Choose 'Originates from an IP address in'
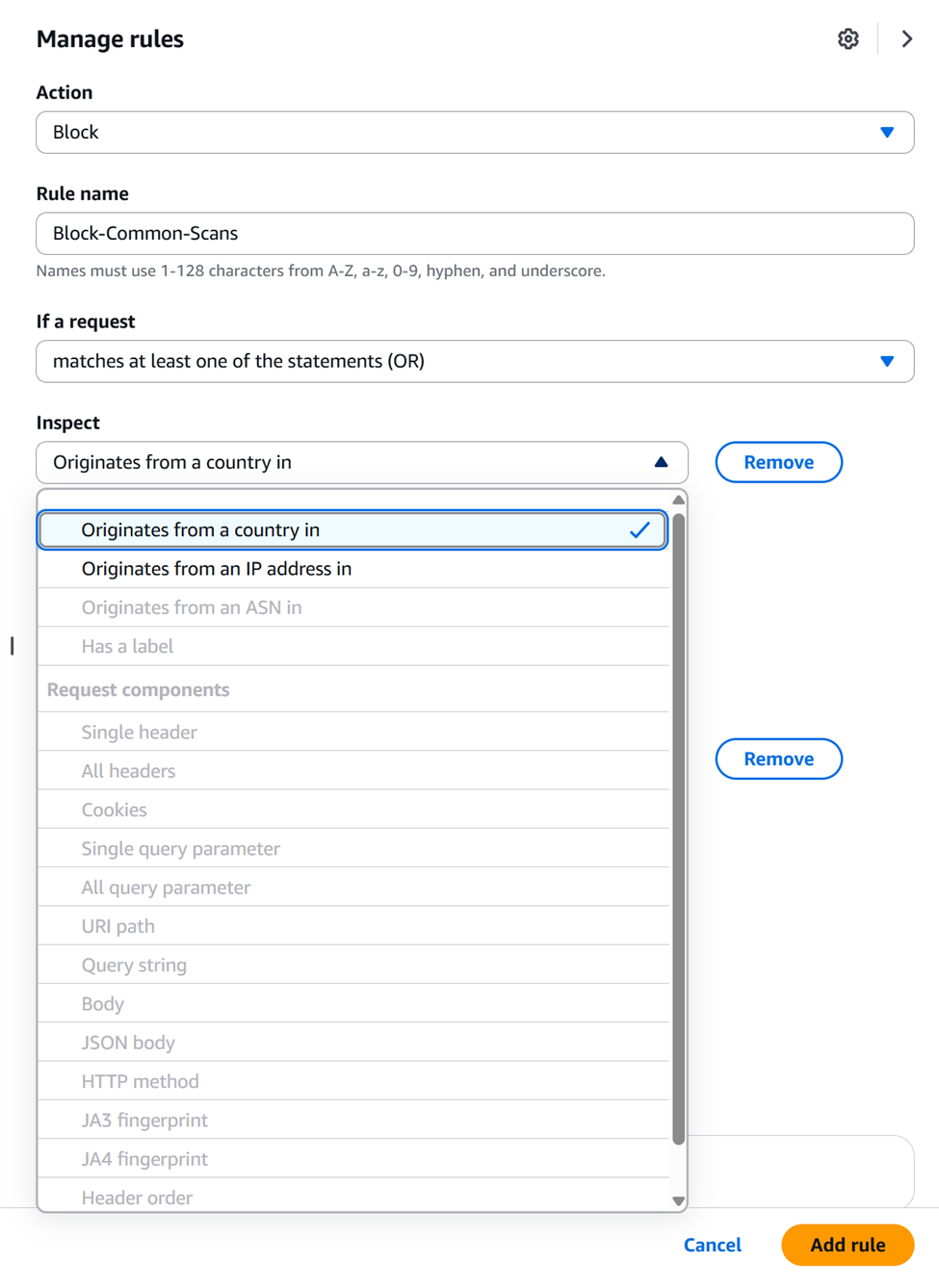The image size is (939, 1288). tap(352, 569)
